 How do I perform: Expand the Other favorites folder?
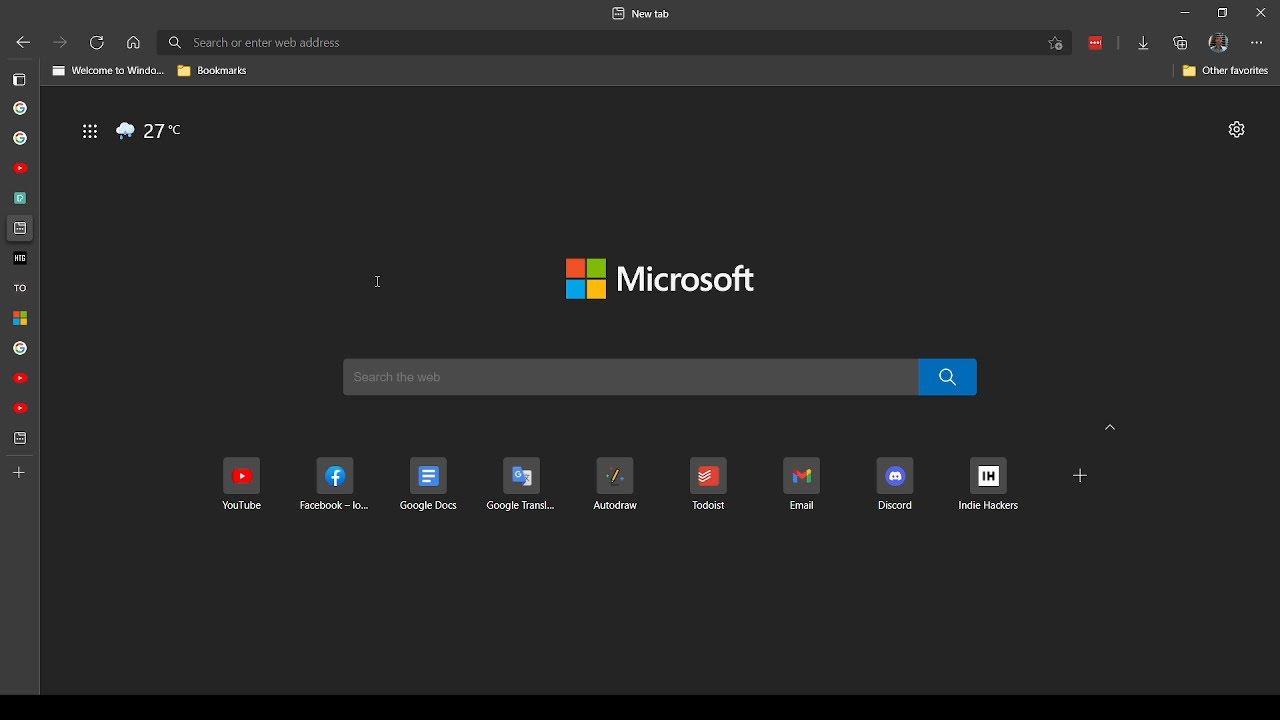click(x=1226, y=71)
